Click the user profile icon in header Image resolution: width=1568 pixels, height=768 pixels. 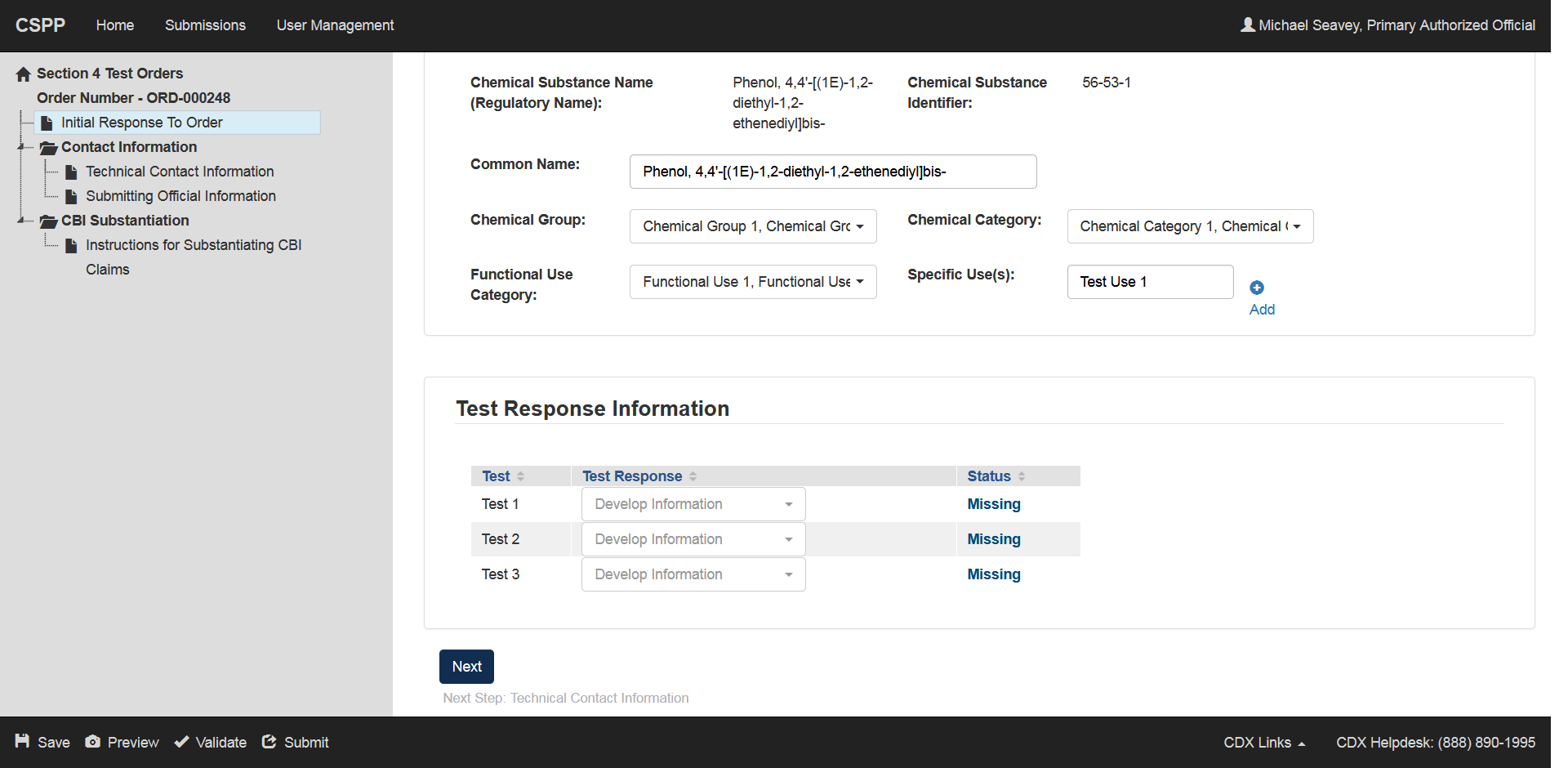[x=1247, y=25]
